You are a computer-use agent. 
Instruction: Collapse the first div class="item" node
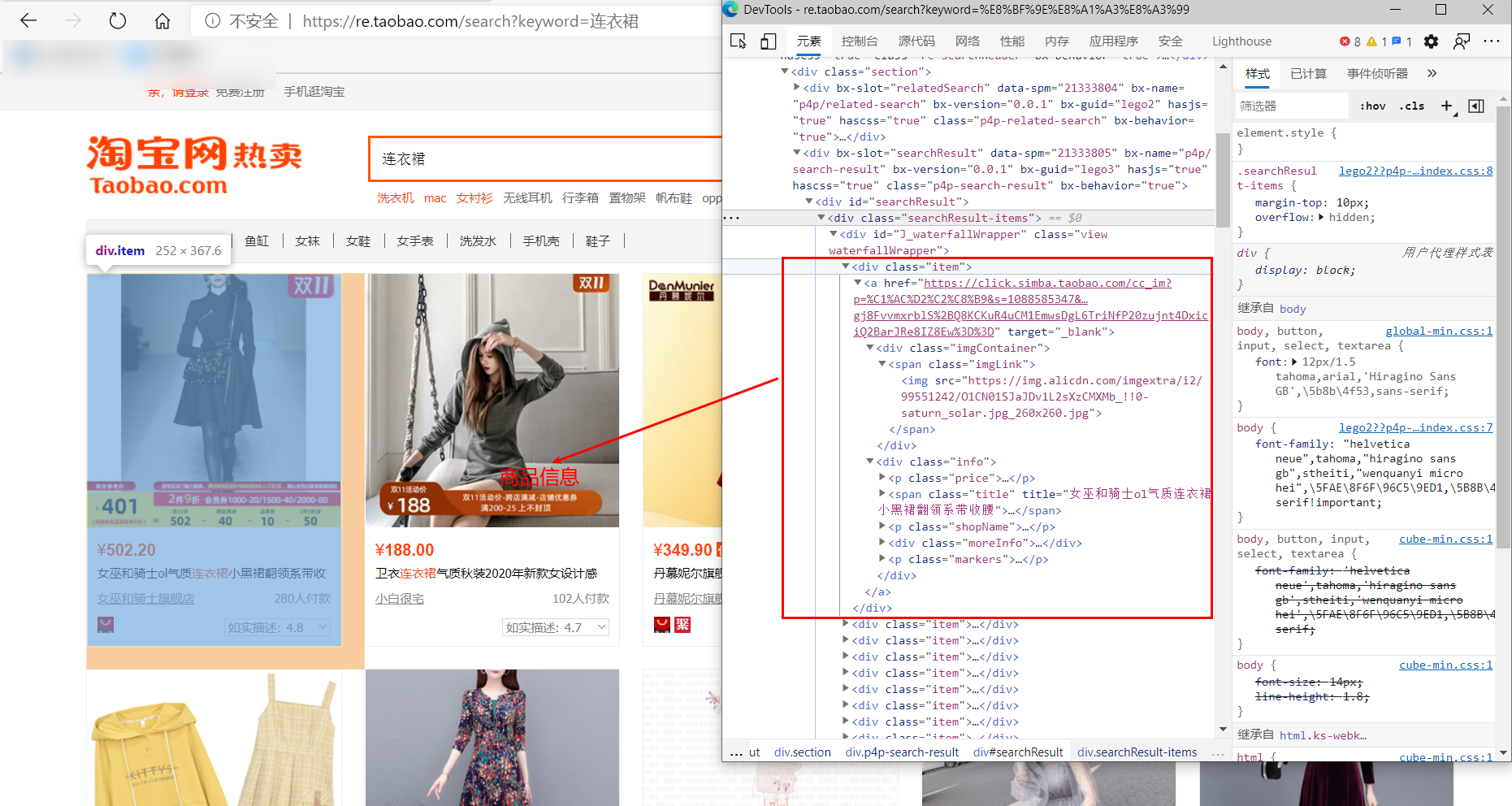(x=846, y=266)
